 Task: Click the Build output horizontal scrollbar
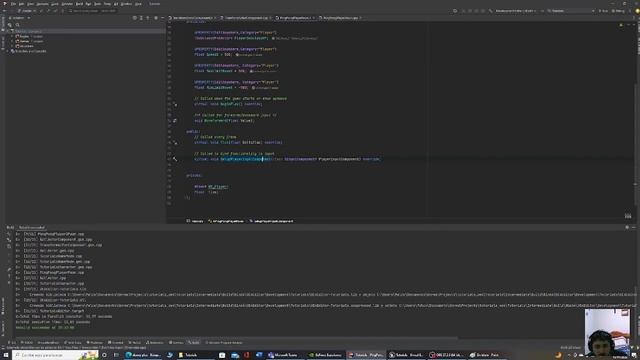point(237,338)
